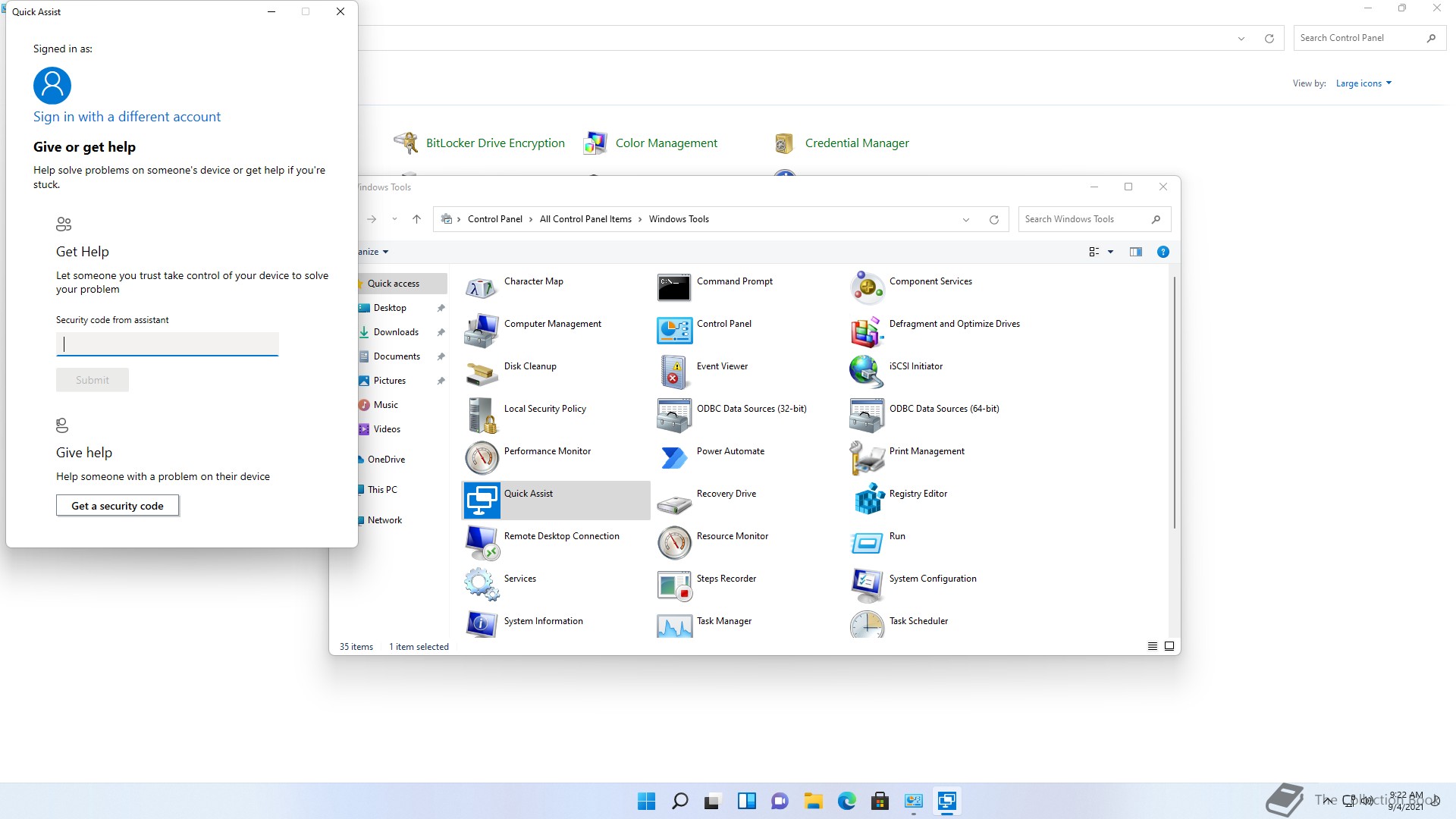Select ODBC Data Sources (32-bit) icon

pyautogui.click(x=674, y=416)
